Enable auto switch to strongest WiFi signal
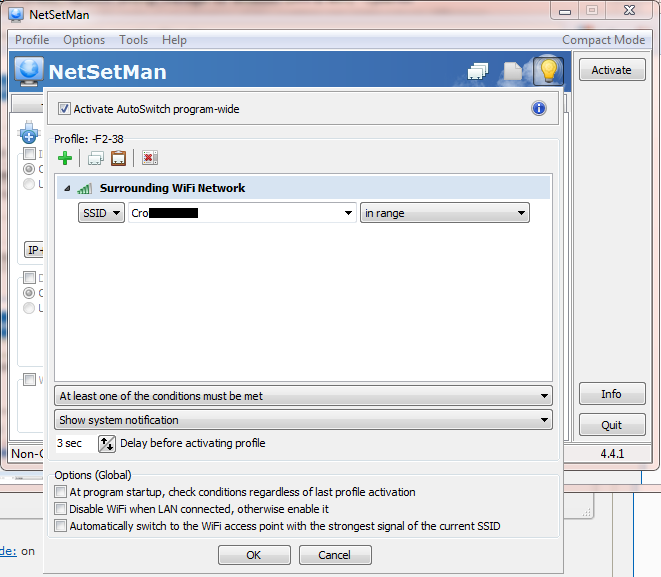The width and height of the screenshot is (661, 577). (61, 526)
